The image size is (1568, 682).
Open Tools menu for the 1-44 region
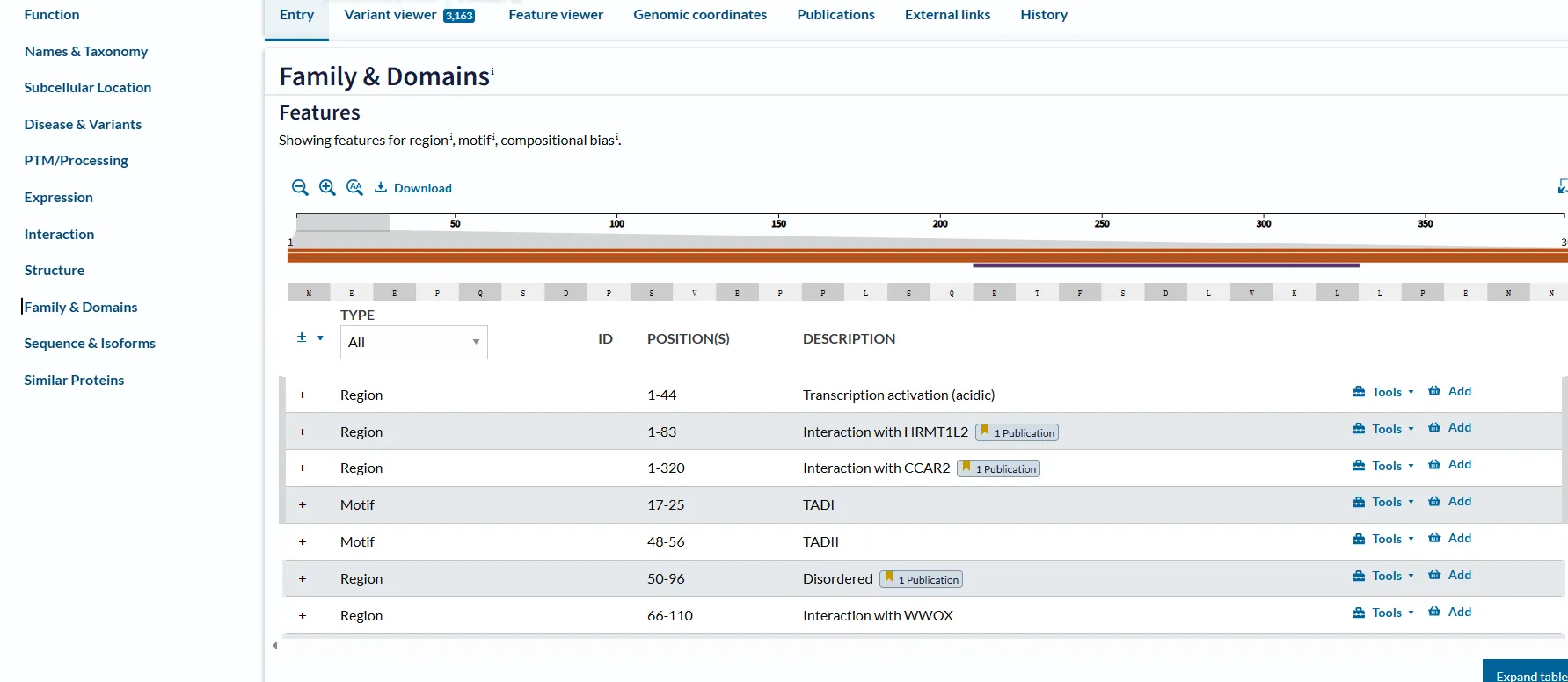point(1383,392)
